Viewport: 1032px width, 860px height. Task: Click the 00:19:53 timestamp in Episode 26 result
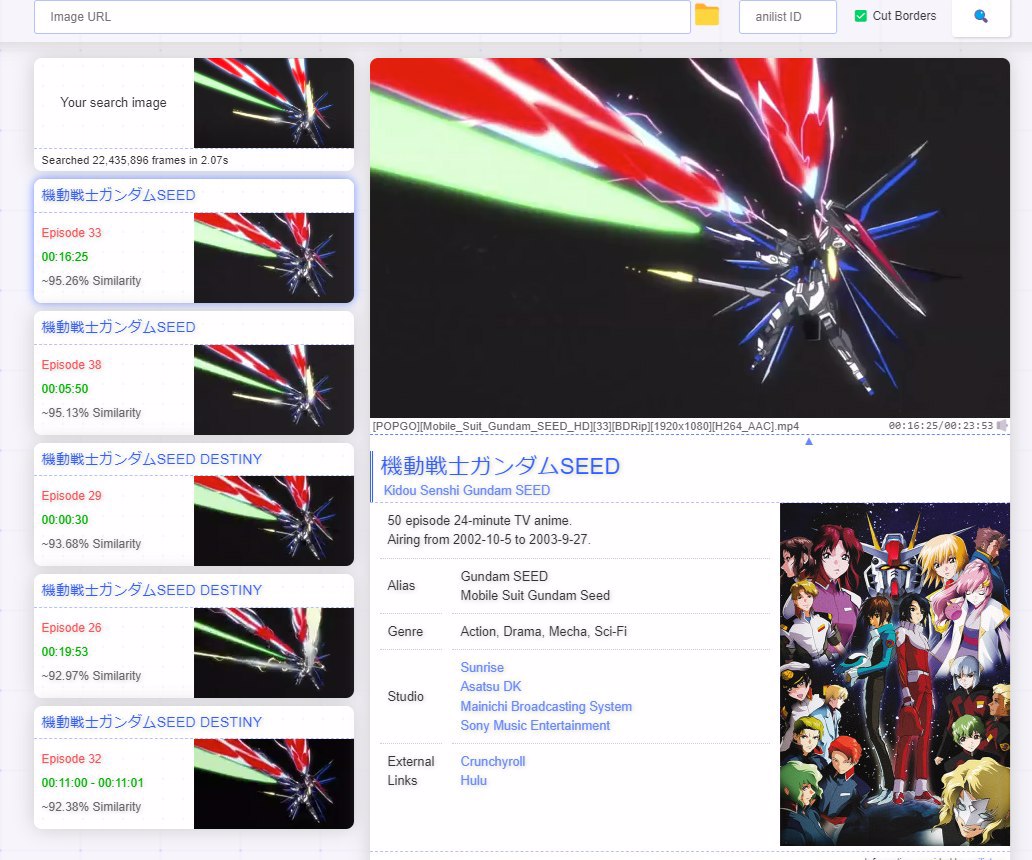point(64,651)
